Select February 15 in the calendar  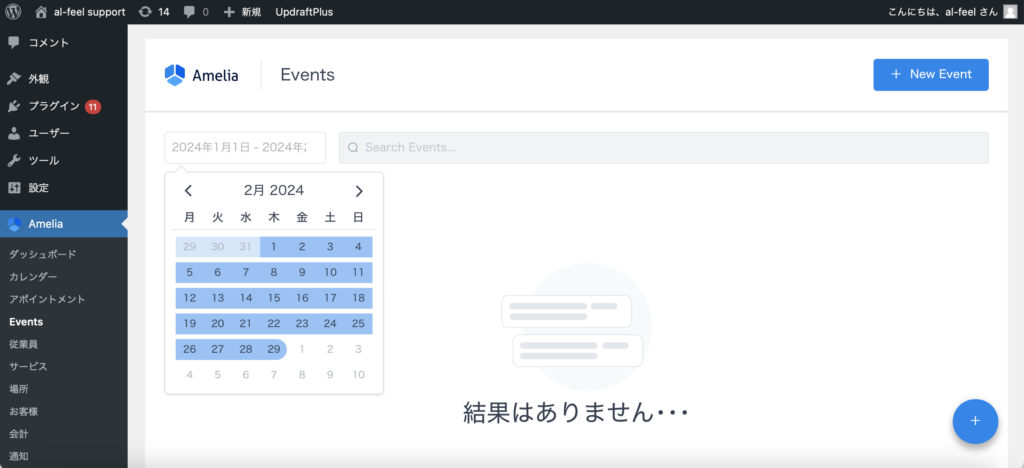point(274,298)
